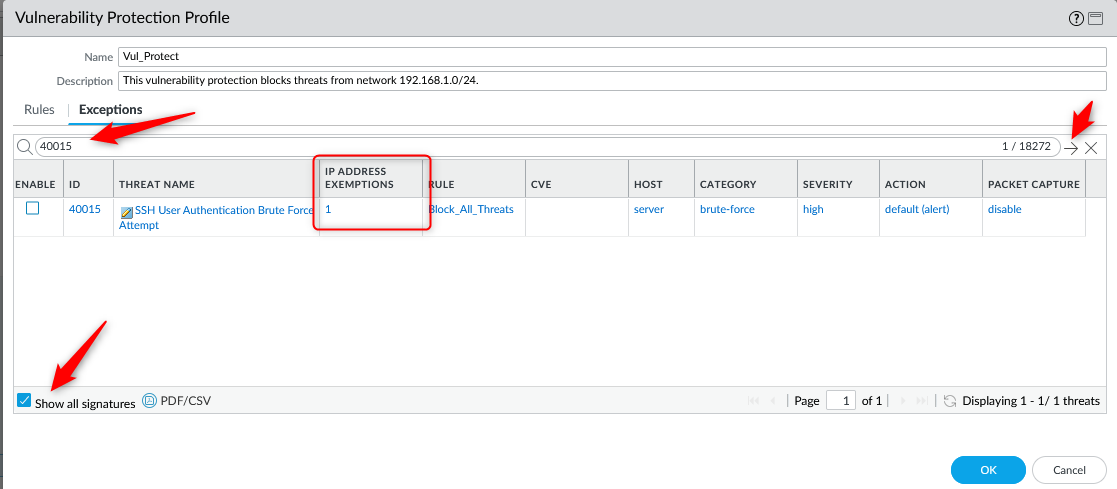
Task: Click the apply-search arrow icon
Action: 1071,148
